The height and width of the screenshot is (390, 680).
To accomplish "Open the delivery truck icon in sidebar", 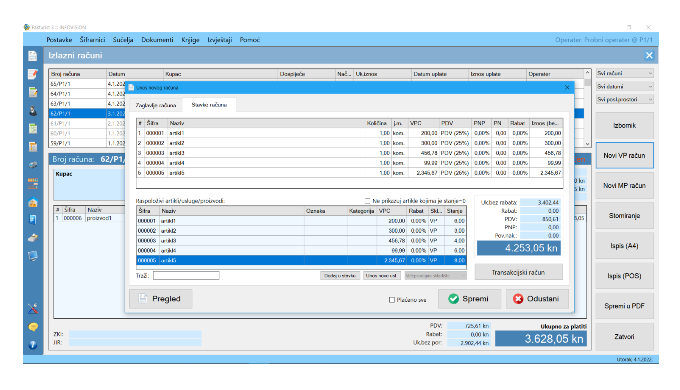I will [x=33, y=165].
